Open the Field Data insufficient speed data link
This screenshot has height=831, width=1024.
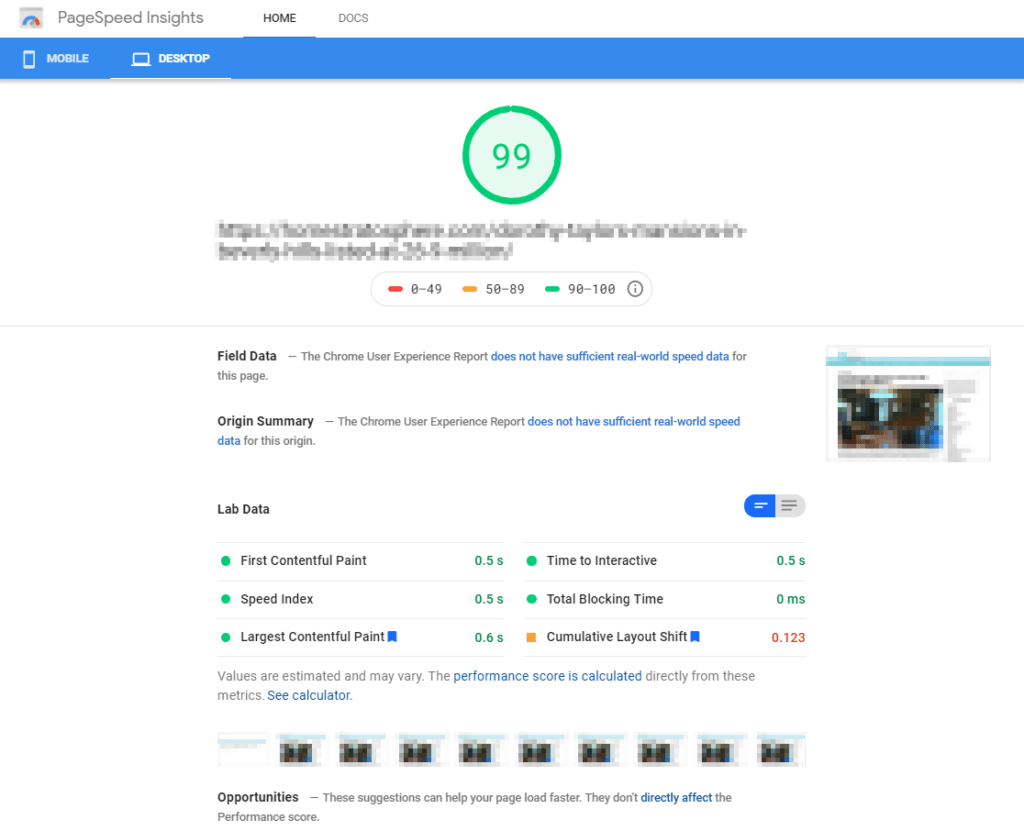(610, 357)
